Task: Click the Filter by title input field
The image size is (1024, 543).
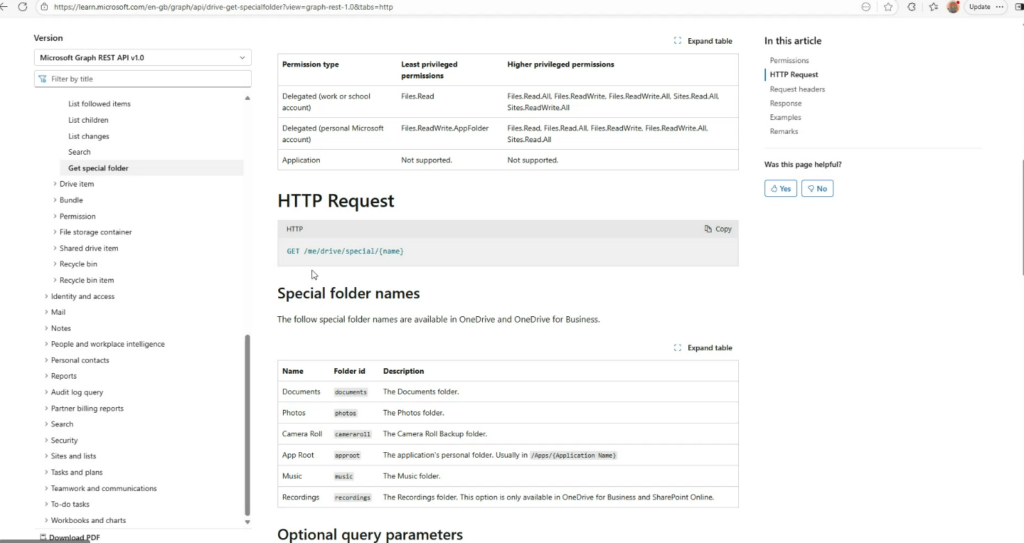Action: [142, 78]
